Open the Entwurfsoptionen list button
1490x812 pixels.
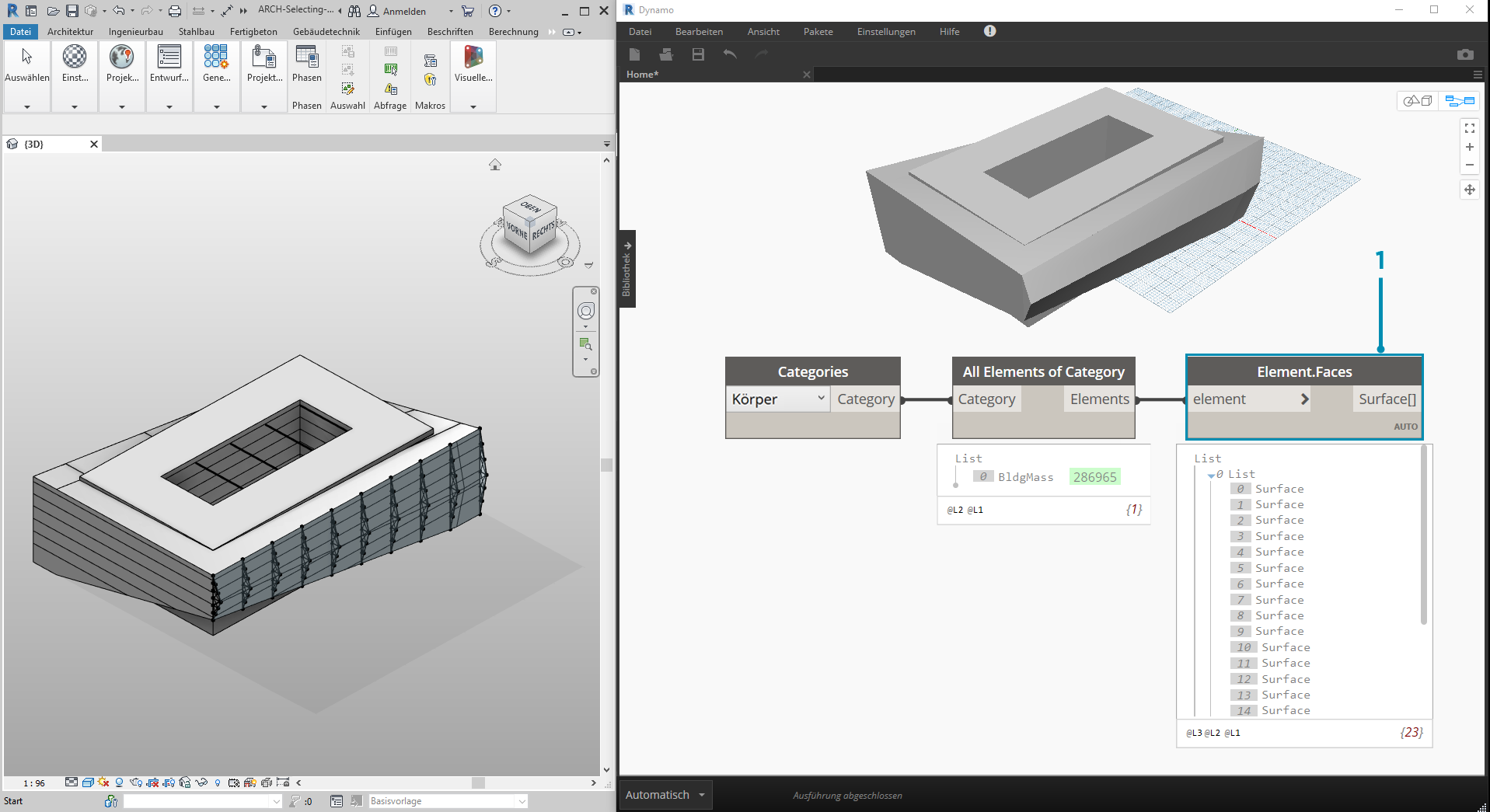click(x=169, y=57)
